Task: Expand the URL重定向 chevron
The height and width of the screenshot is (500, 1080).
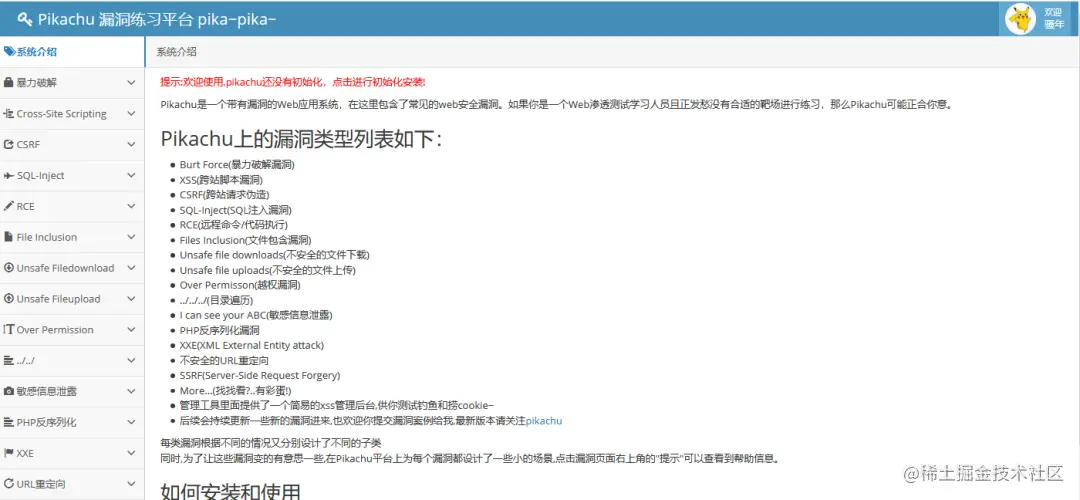Action: [x=132, y=484]
